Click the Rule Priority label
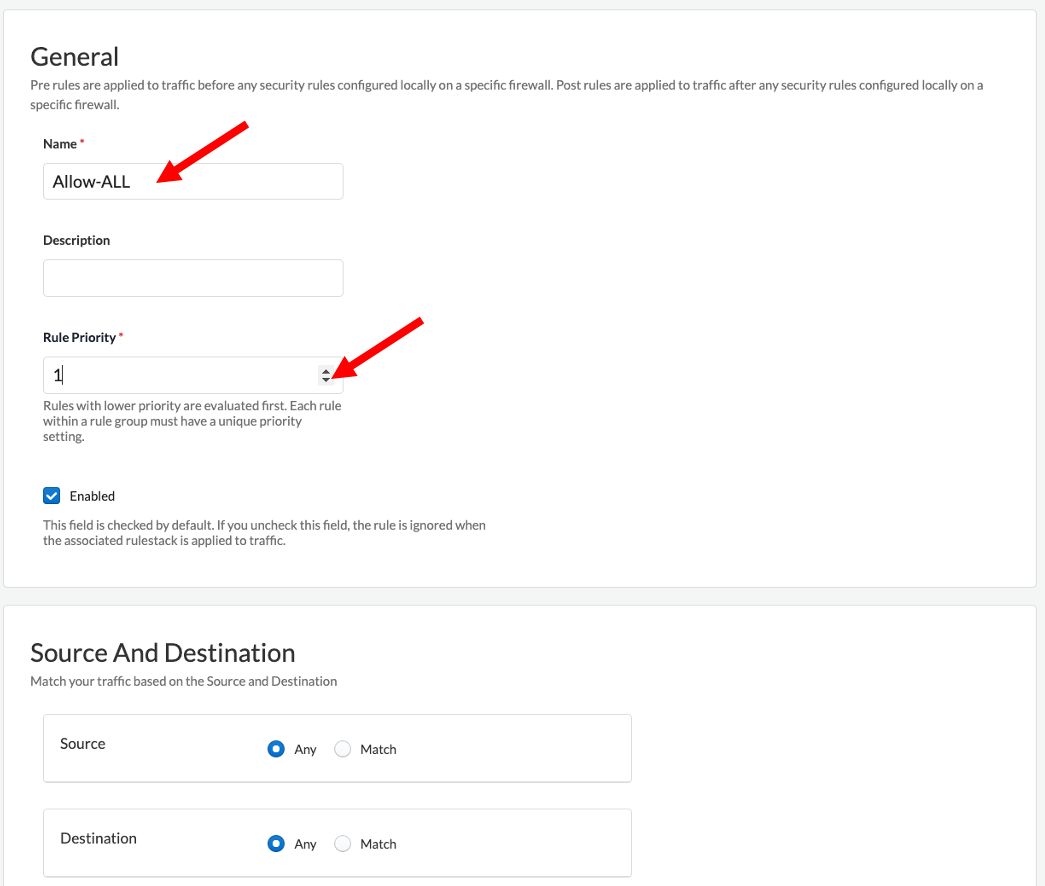Image resolution: width=1045 pixels, height=886 pixels. [x=79, y=337]
